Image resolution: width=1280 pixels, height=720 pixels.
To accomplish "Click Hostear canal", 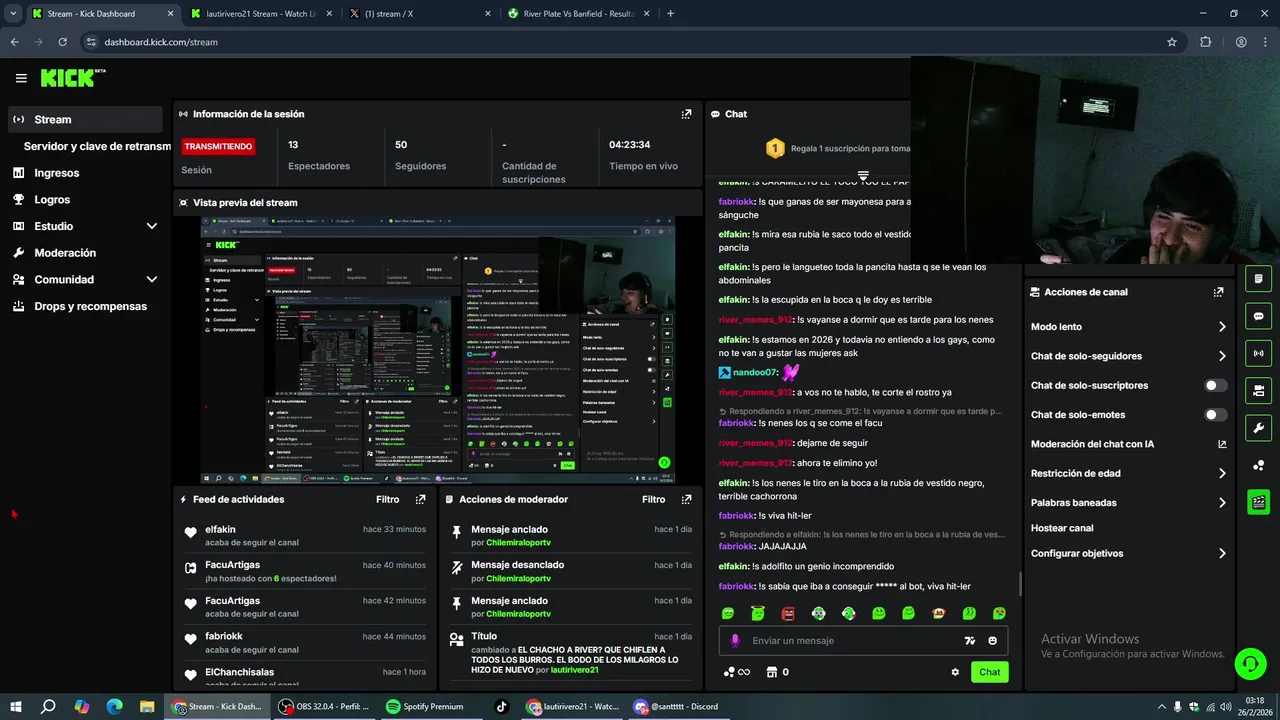I will tap(1062, 528).
